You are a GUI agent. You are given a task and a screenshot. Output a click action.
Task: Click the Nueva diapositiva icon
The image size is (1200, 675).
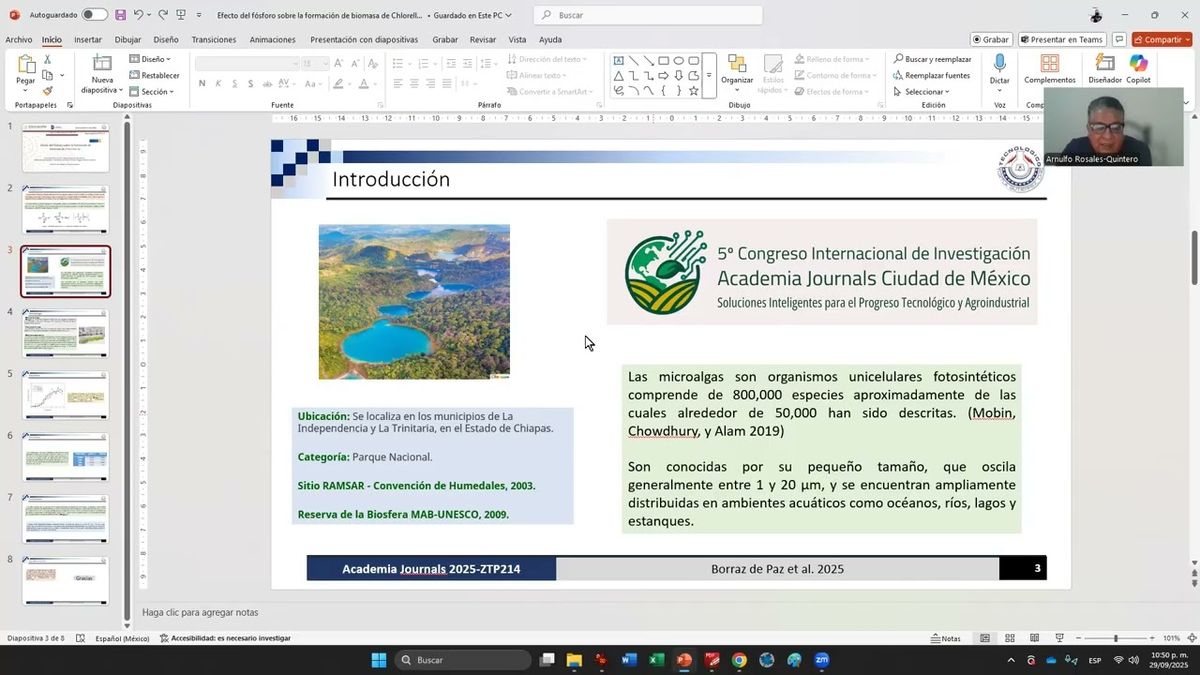click(x=102, y=64)
